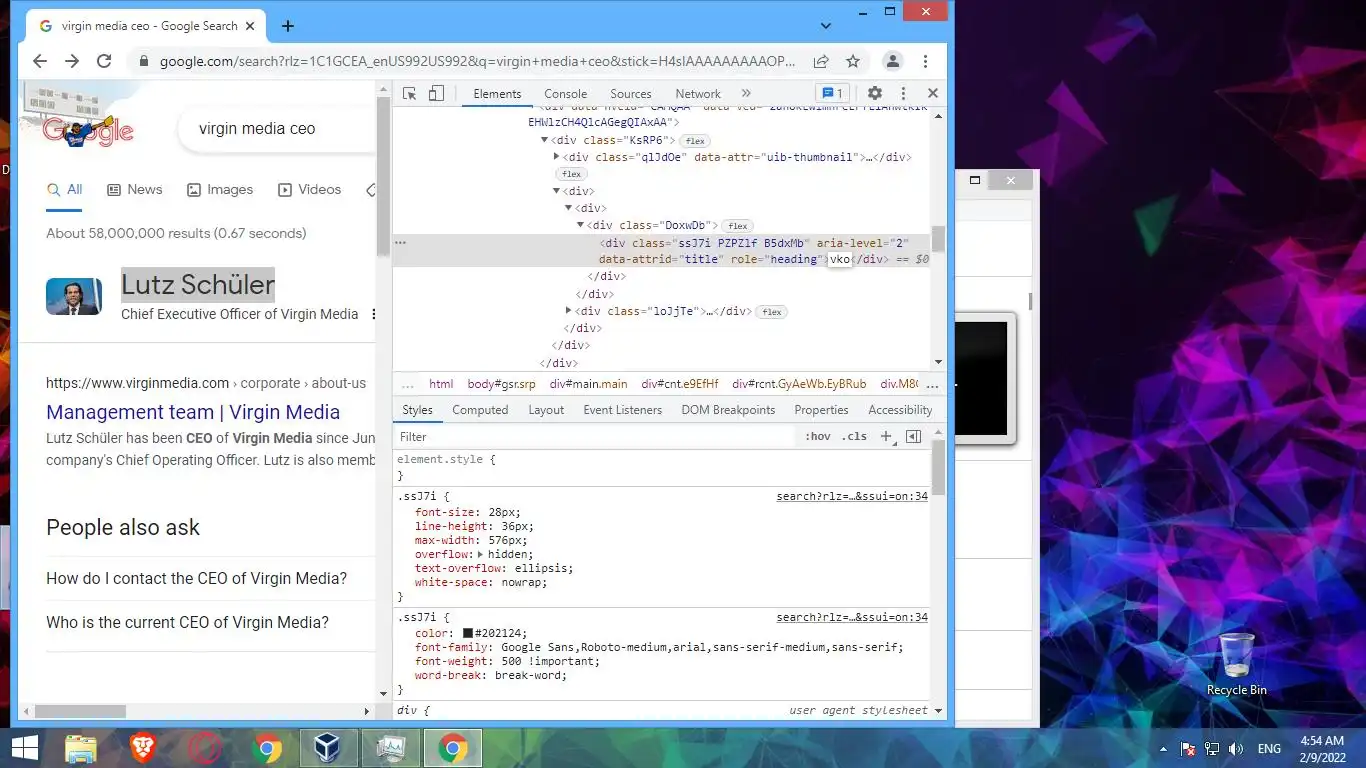Image resolution: width=1366 pixels, height=768 pixels.
Task: Click the #202124 color swatch
Action: (467, 633)
